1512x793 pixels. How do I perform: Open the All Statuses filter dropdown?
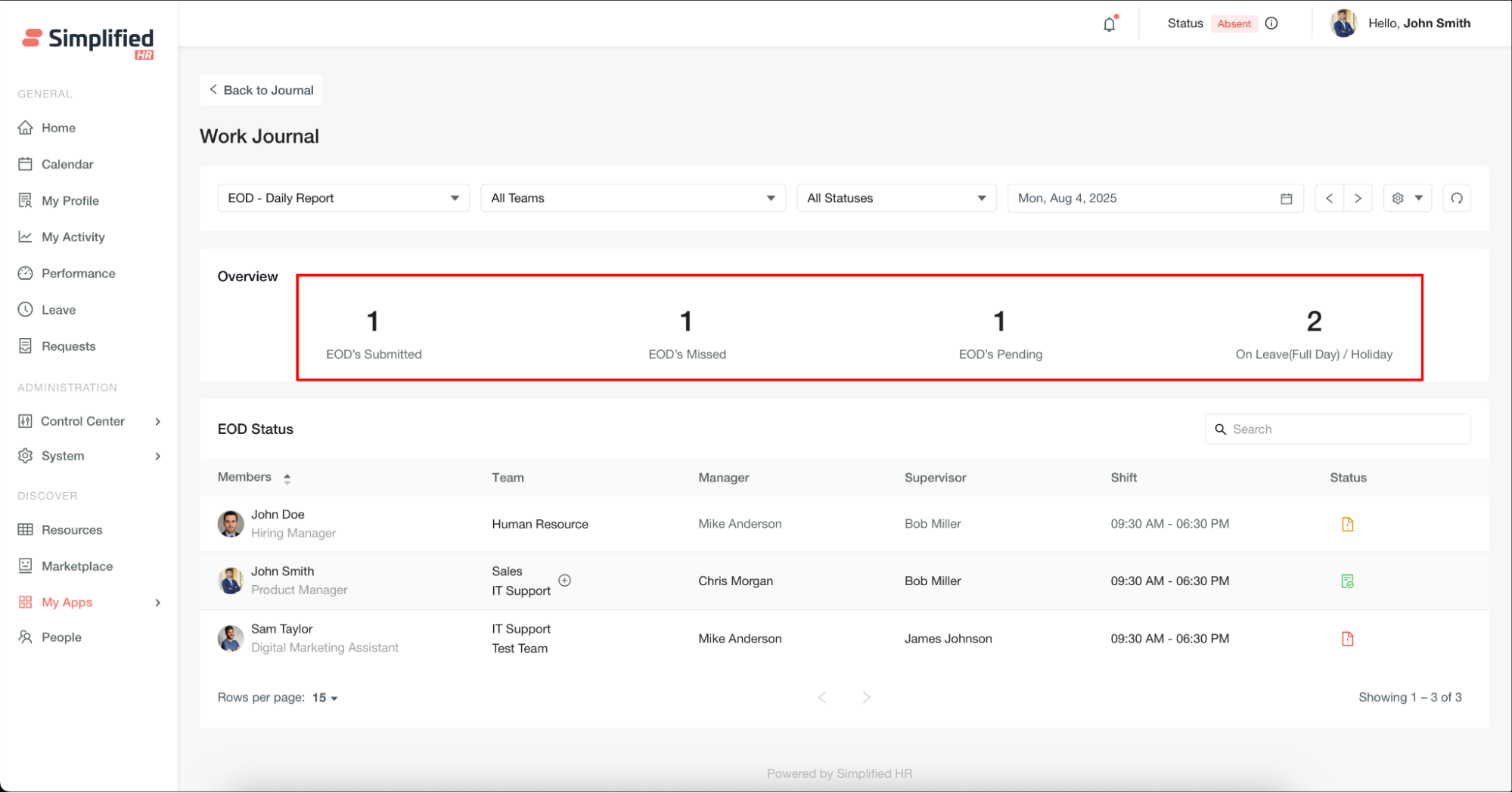click(896, 198)
